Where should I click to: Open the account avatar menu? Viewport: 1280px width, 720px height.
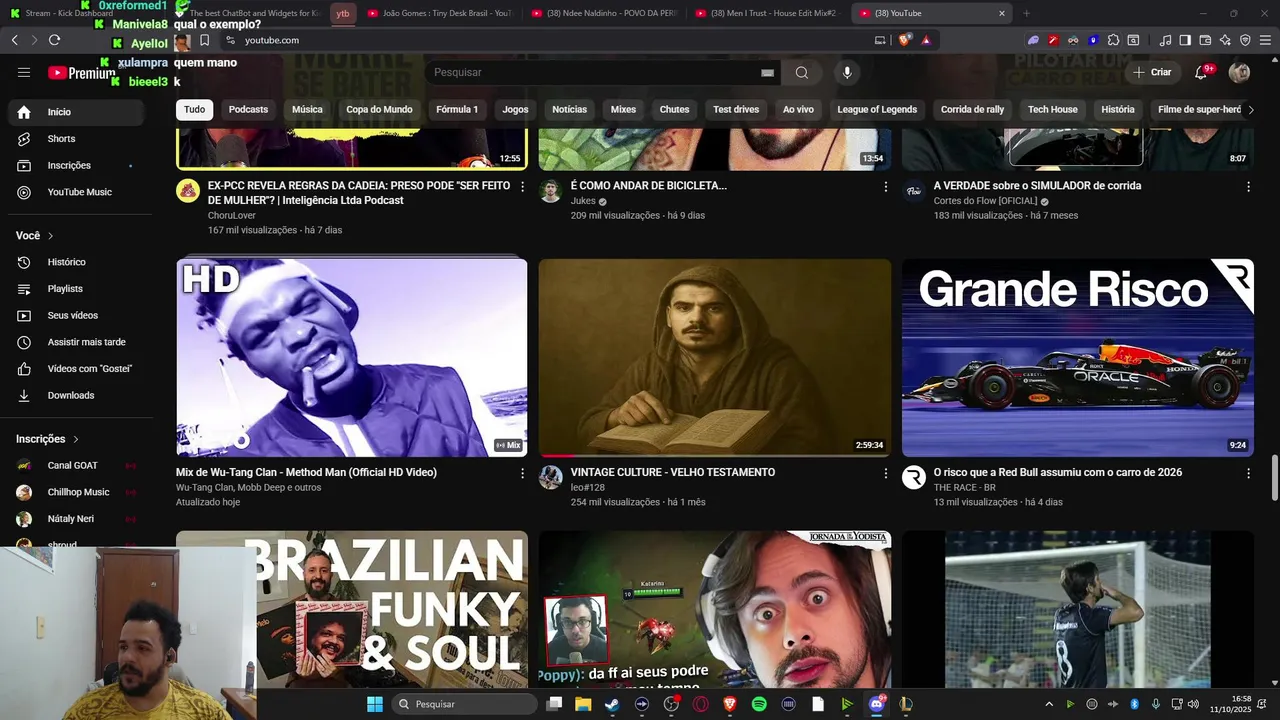[x=1239, y=72]
